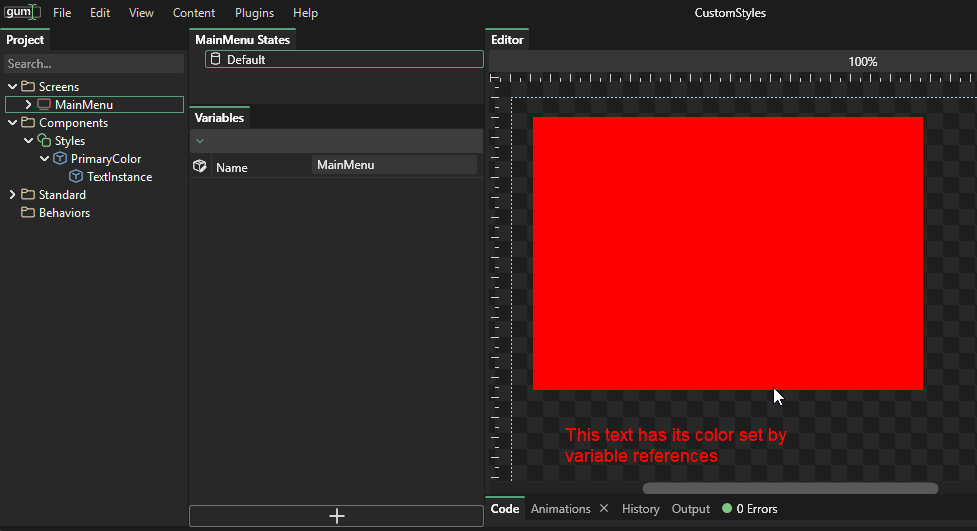The image size is (977, 531).
Task: Collapse the Screens folder
Action: (12, 87)
